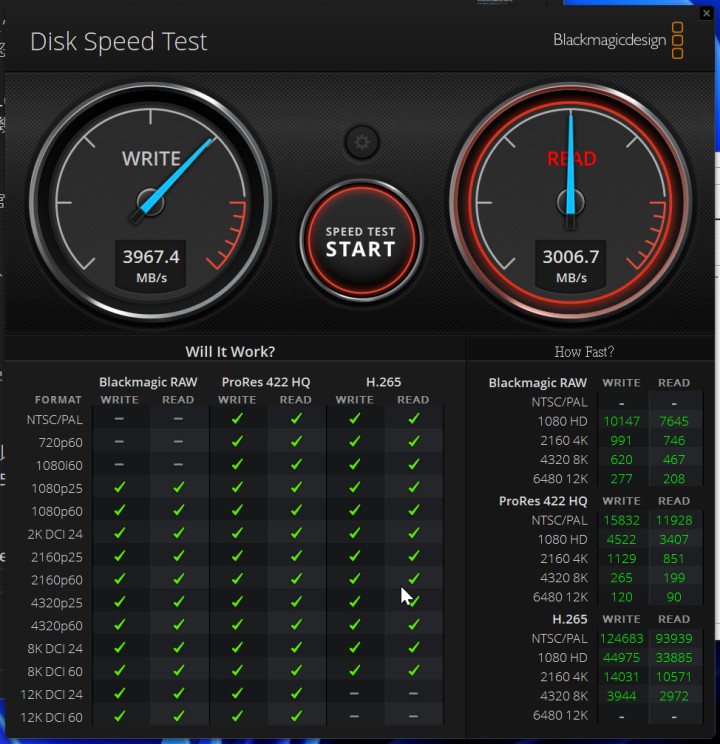Click the Disk Speed Test title

pos(119,42)
